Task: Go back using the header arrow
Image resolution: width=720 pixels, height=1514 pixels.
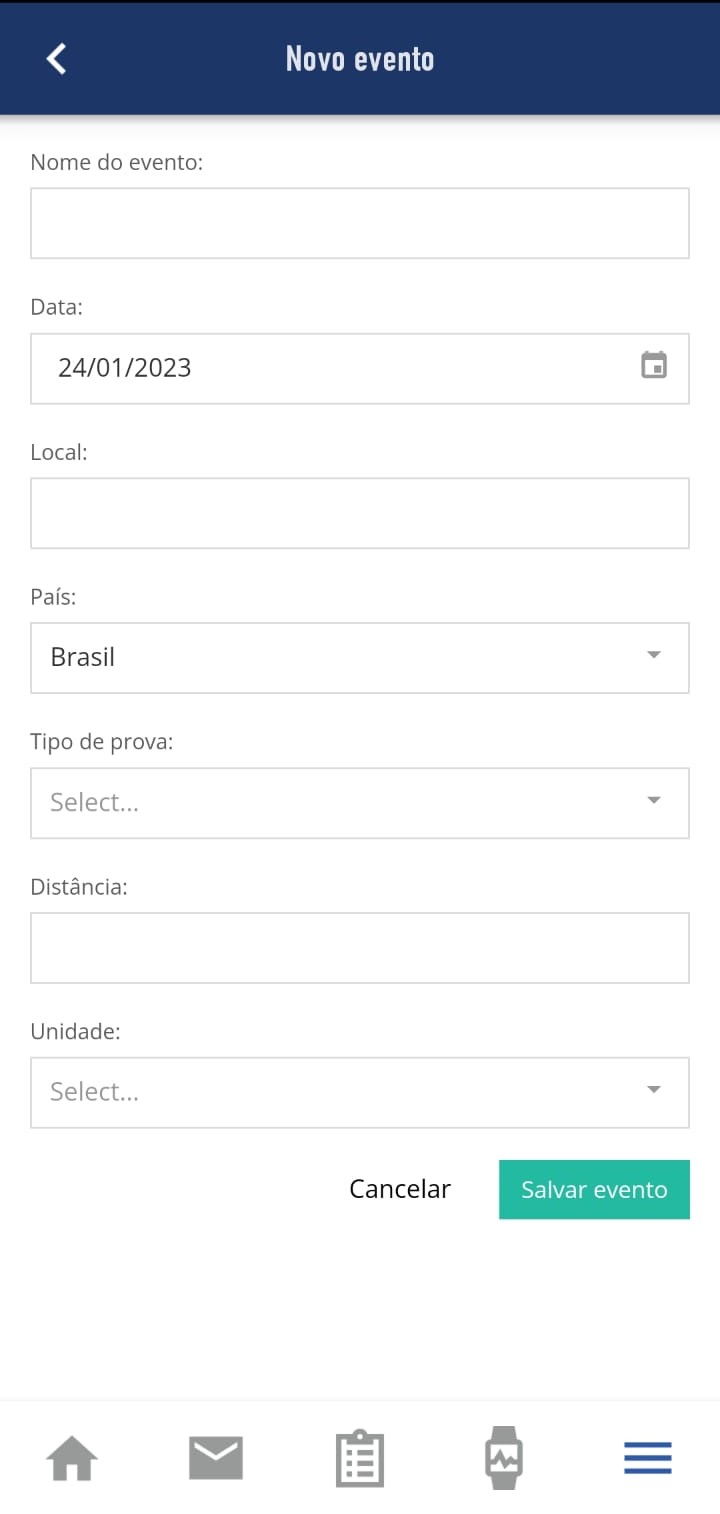Action: tap(56, 59)
